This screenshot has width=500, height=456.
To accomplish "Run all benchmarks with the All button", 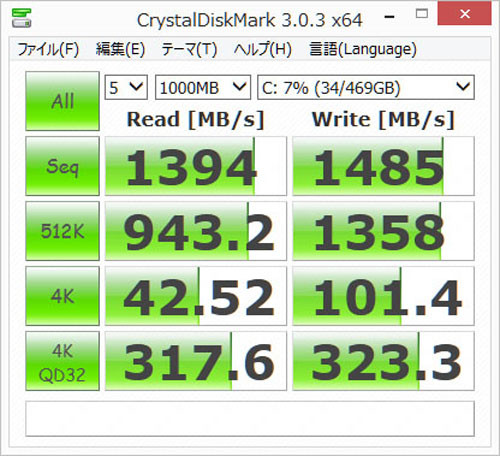I will tap(62, 101).
